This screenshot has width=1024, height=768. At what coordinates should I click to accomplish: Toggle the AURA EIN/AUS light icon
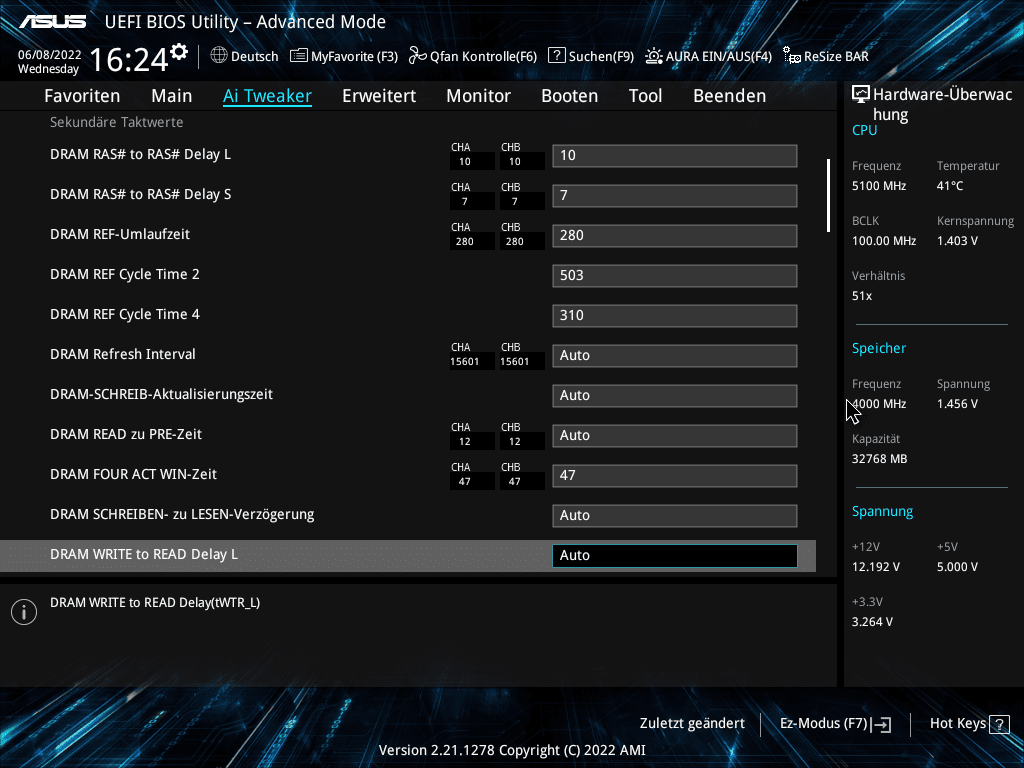point(654,56)
